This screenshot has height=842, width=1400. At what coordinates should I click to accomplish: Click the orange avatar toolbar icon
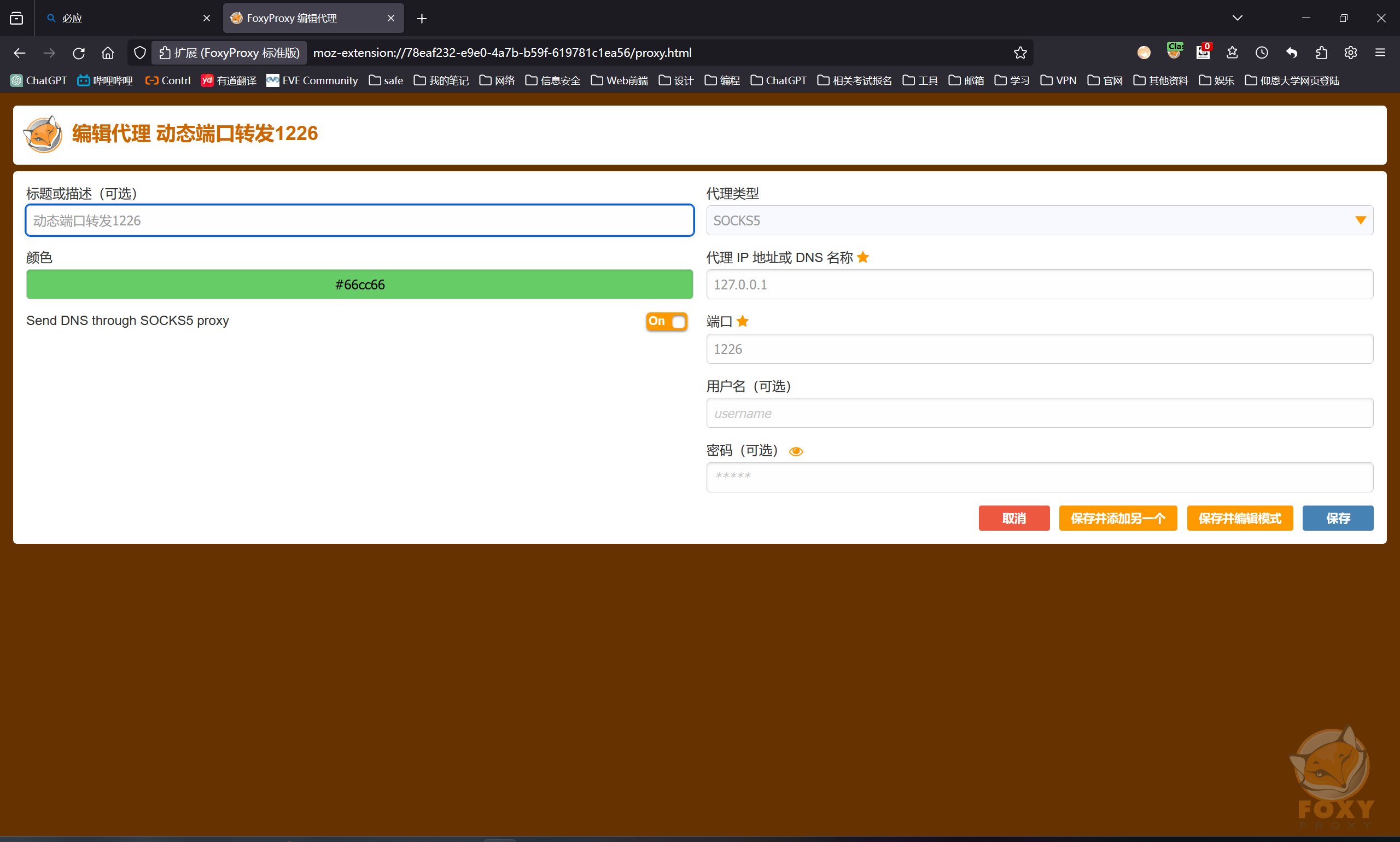point(1144,53)
